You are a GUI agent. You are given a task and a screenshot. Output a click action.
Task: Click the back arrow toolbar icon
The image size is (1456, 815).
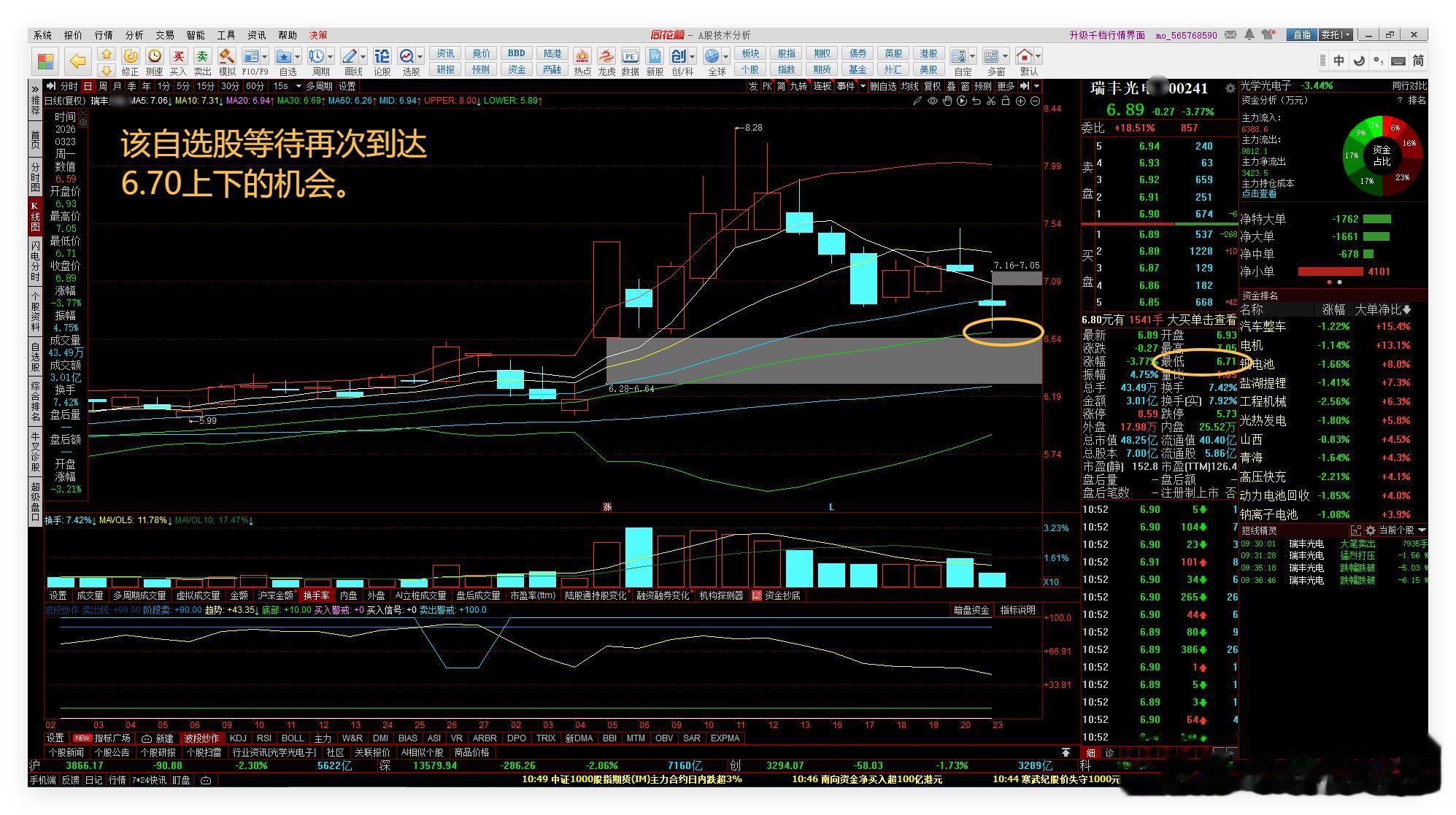pyautogui.click(x=77, y=61)
